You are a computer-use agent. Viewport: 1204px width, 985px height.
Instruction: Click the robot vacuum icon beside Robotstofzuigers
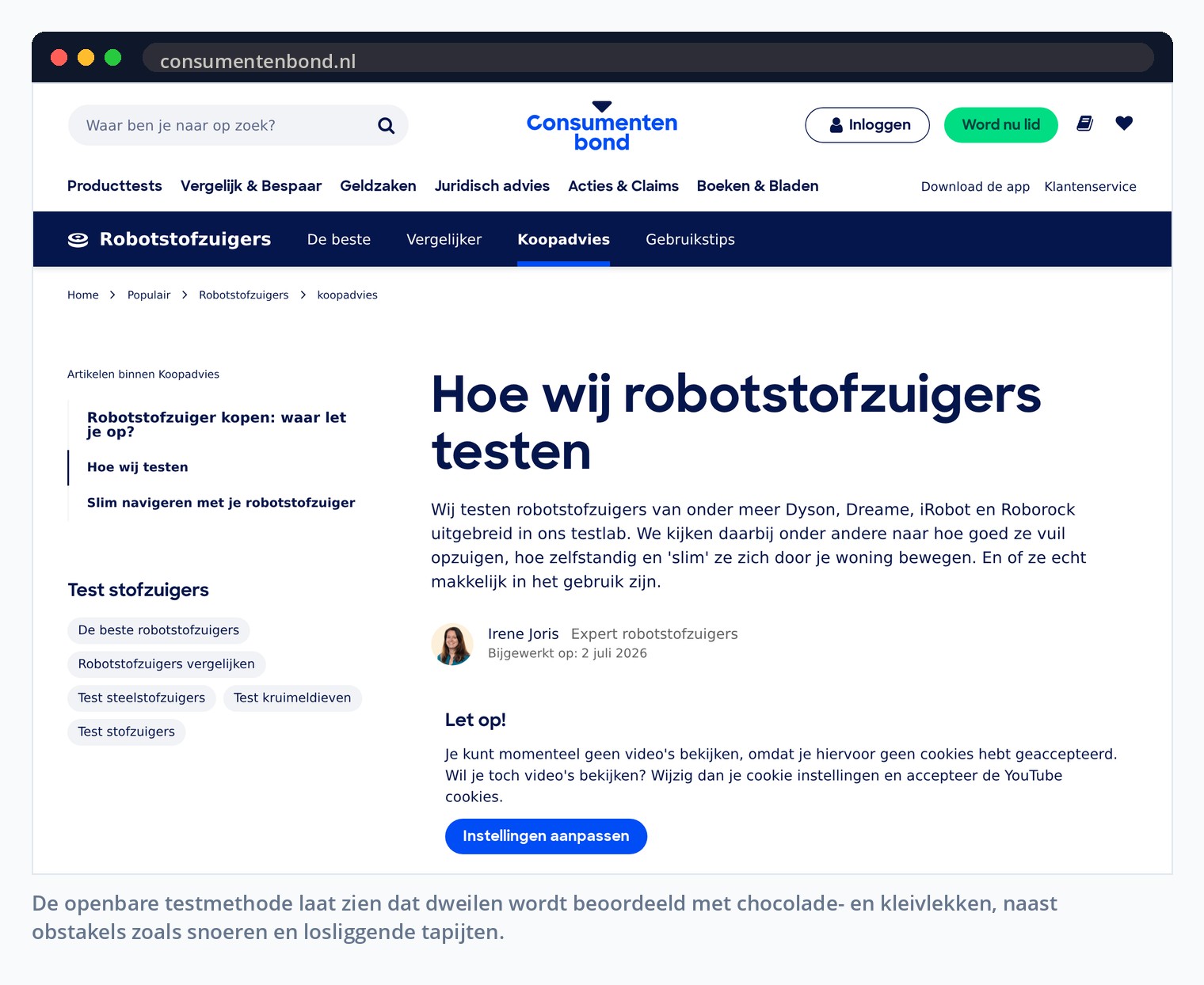[x=78, y=239]
